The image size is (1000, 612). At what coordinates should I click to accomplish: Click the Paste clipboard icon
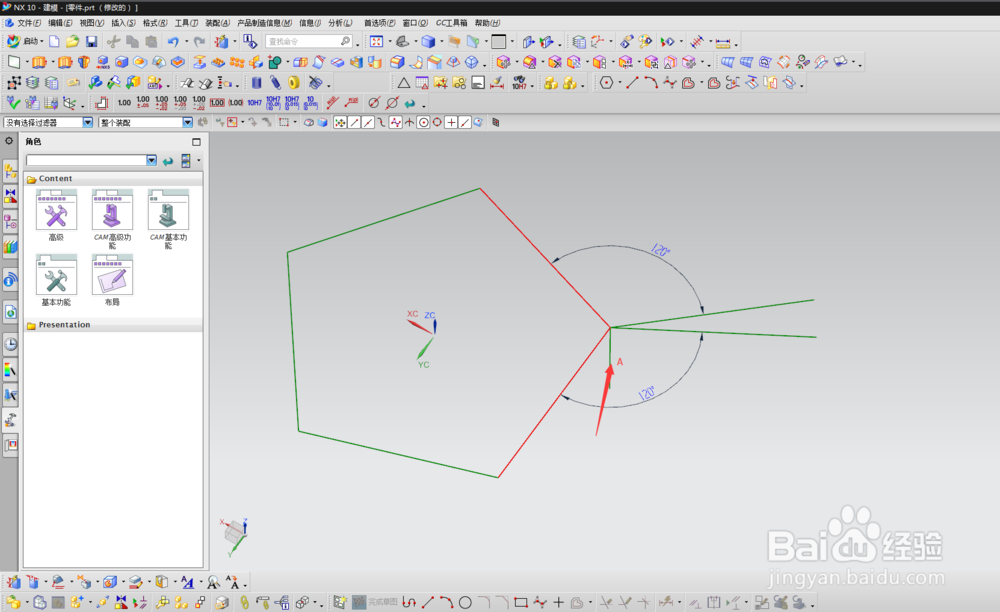coord(151,41)
